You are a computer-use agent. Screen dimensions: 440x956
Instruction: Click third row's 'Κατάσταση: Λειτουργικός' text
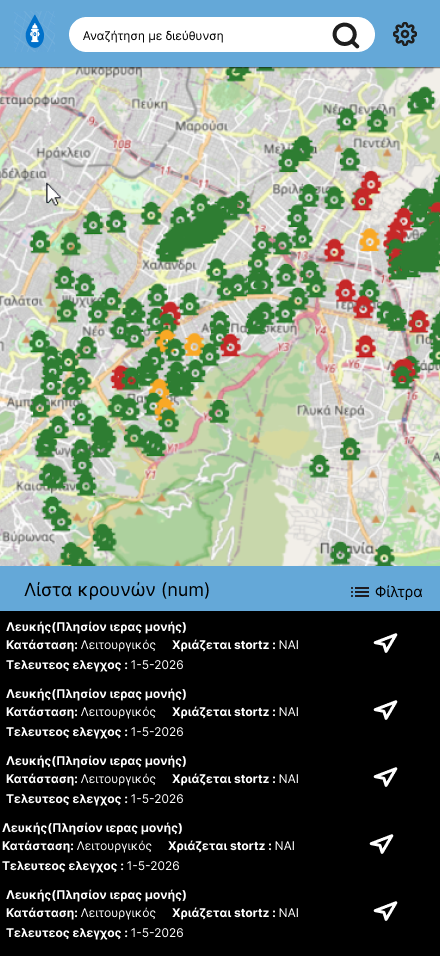click(81, 779)
